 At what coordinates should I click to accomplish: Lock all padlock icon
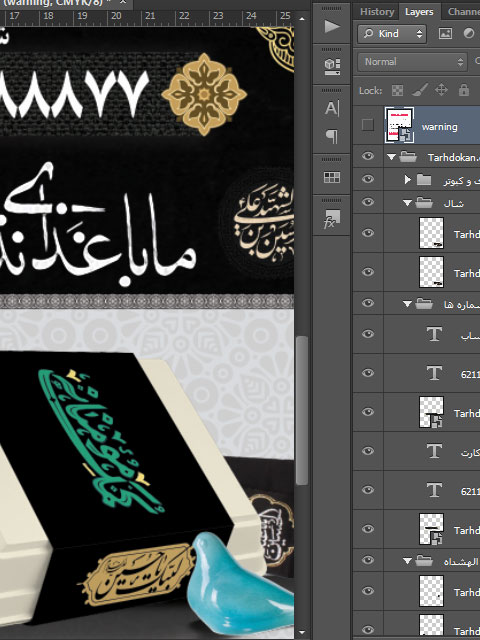point(464,90)
